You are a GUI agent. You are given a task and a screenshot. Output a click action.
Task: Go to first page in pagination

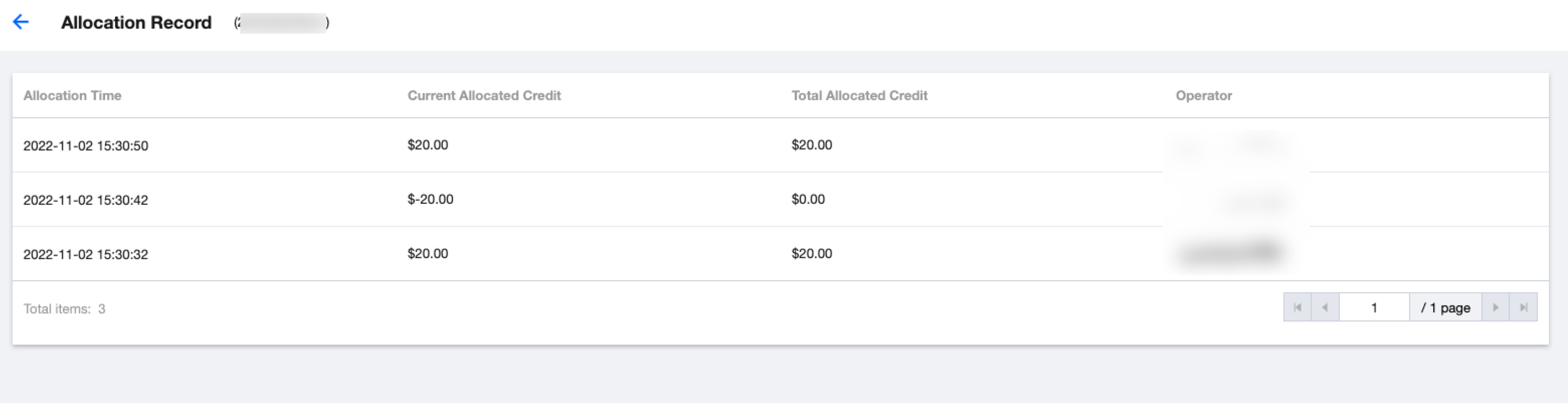(x=1297, y=307)
